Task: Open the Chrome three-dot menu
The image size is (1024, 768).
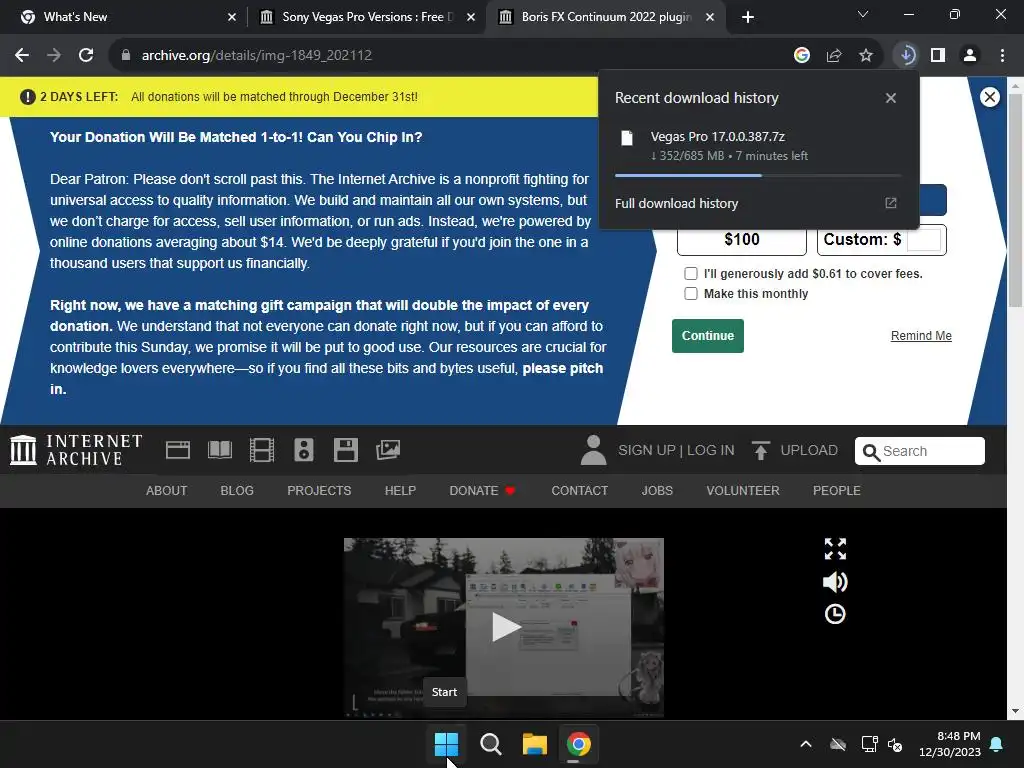Action: 1002,56
